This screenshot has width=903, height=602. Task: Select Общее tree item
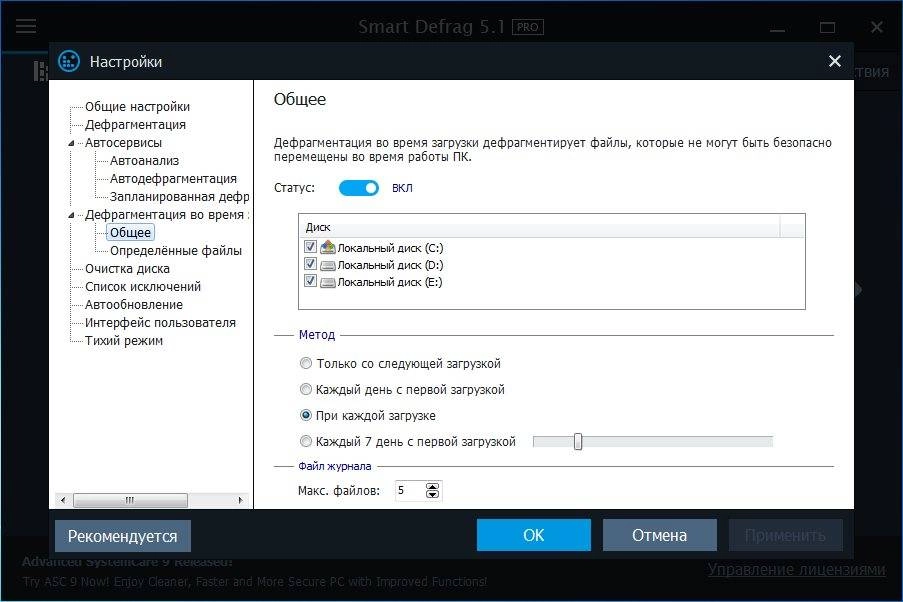[130, 233]
